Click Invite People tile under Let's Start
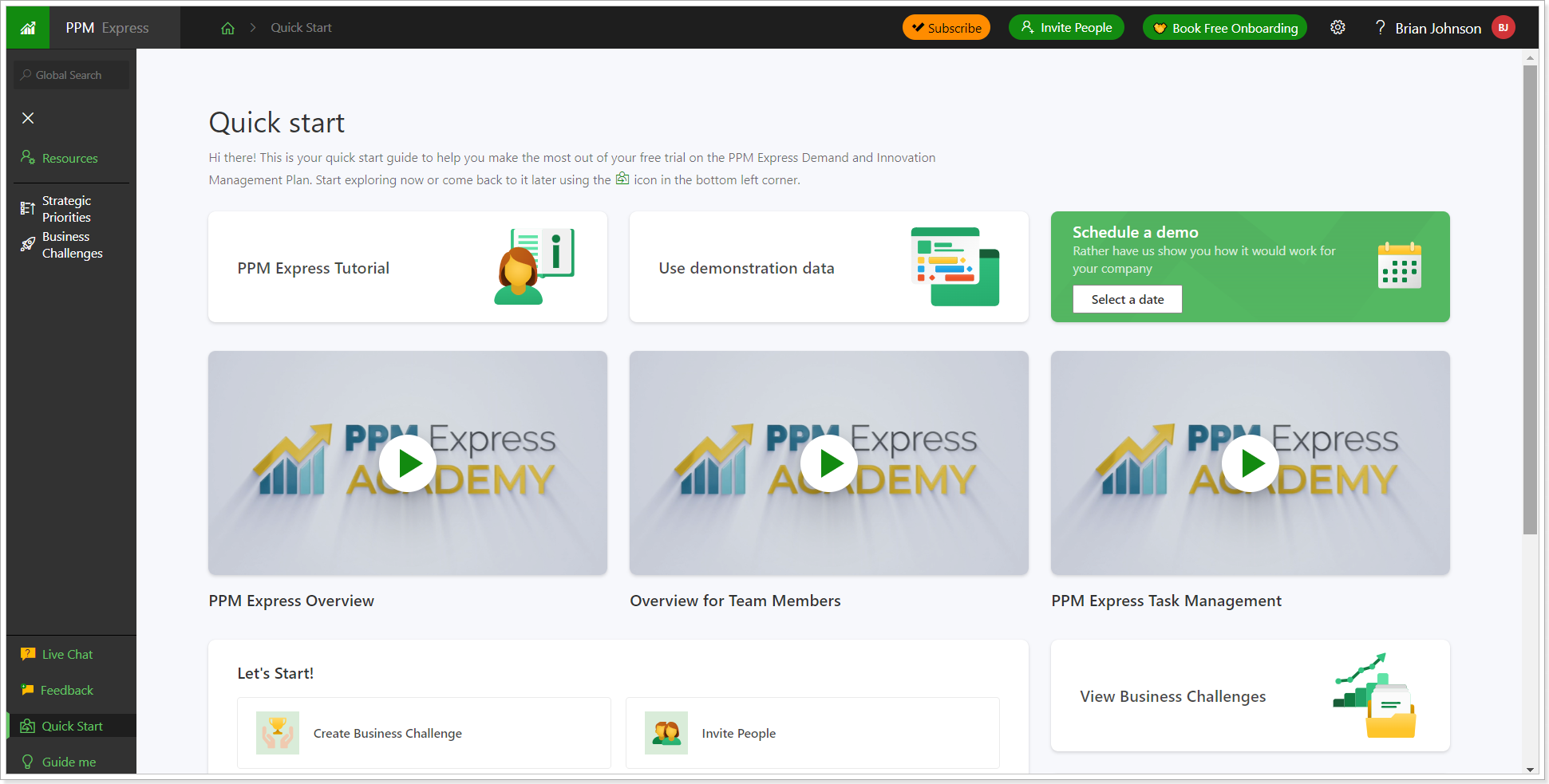 (x=812, y=733)
